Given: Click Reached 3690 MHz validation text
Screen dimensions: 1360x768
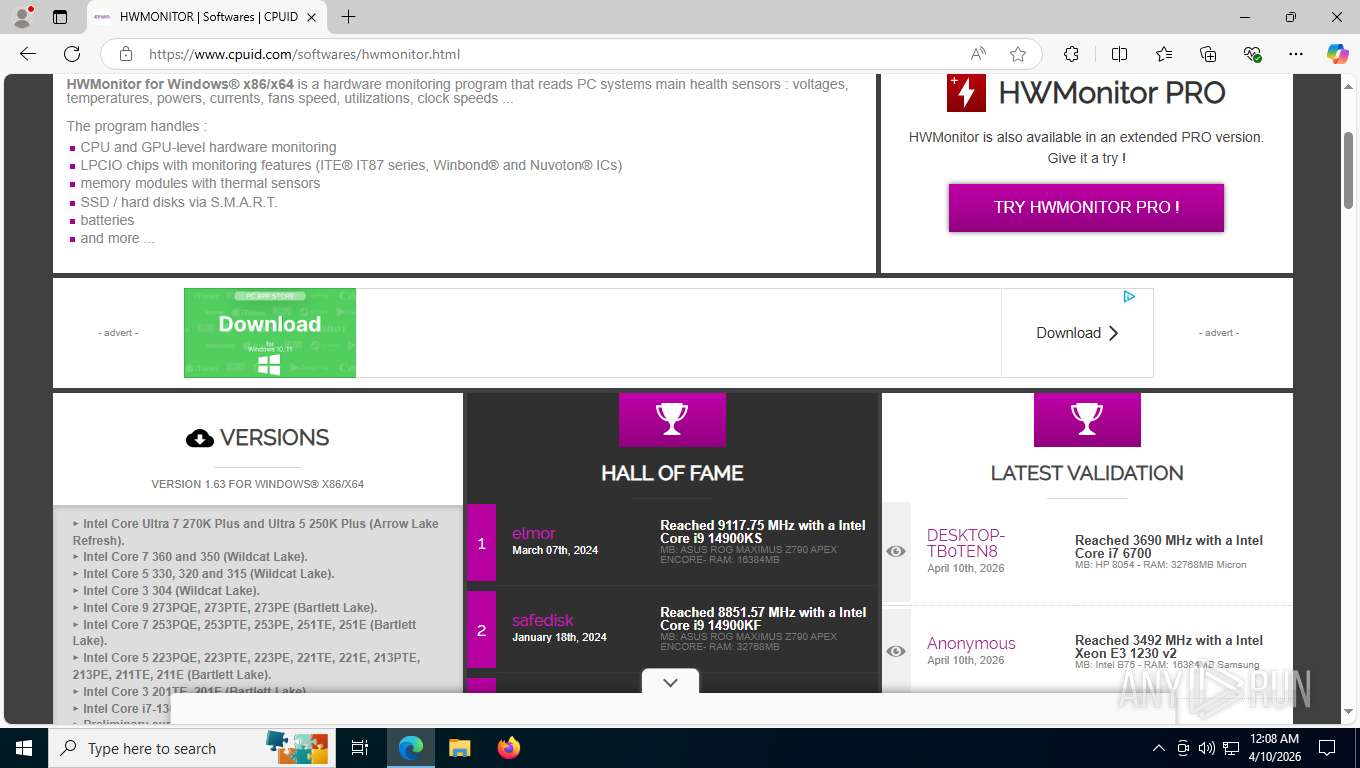Looking at the screenshot, I should [x=1169, y=547].
